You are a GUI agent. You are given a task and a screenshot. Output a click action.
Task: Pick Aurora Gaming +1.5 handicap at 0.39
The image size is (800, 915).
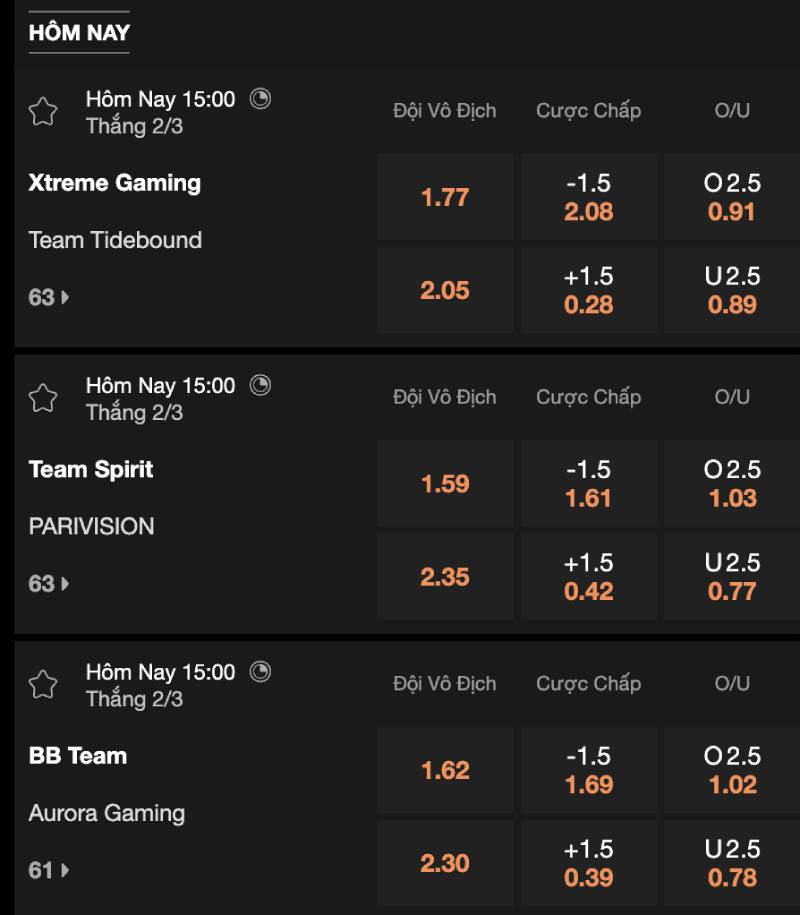point(588,864)
